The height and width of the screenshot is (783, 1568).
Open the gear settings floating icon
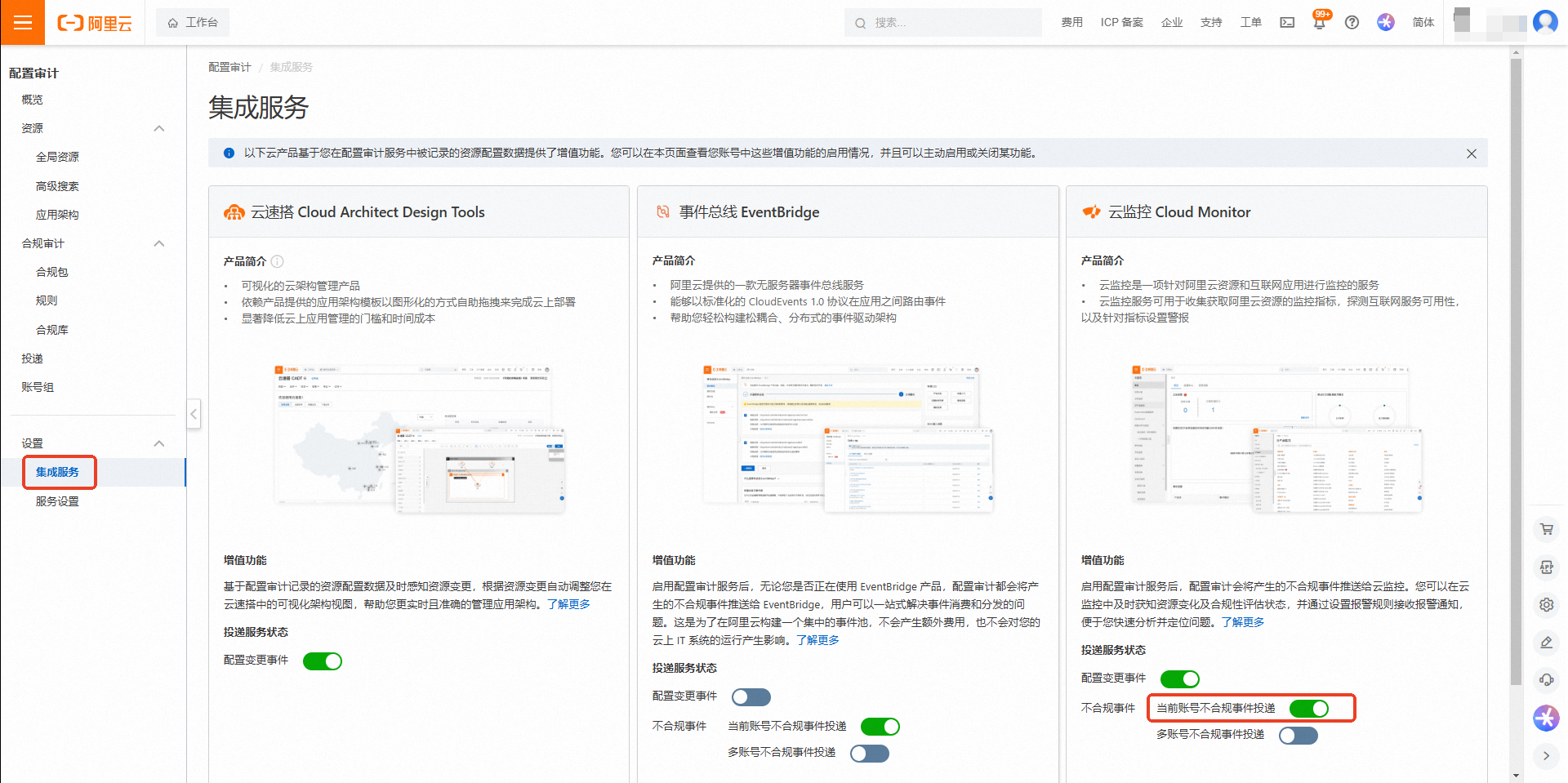[x=1546, y=605]
